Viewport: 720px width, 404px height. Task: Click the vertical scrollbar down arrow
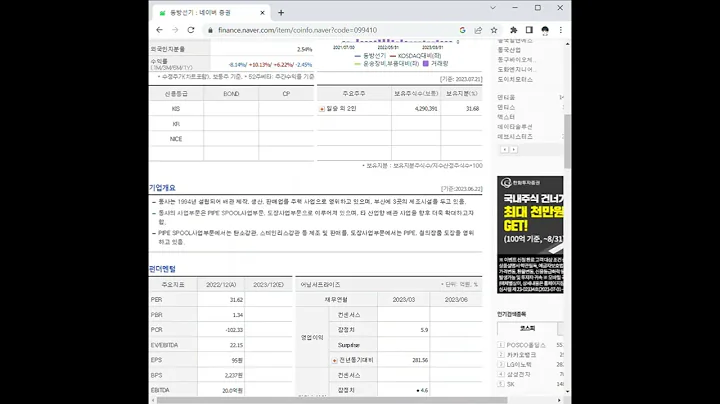coord(568,392)
